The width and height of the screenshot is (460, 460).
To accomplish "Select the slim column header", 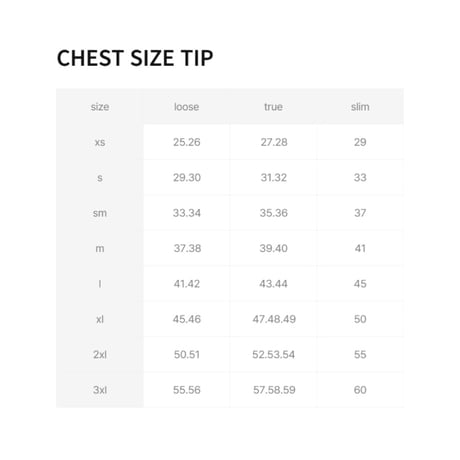I will pos(360,107).
